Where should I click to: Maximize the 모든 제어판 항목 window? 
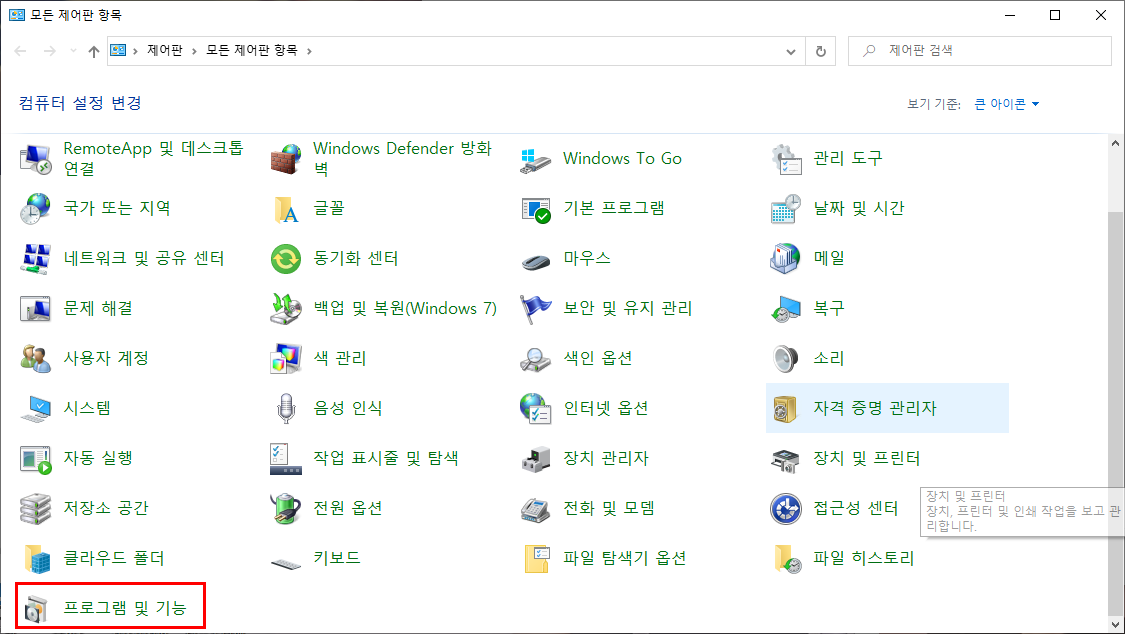click(1055, 15)
